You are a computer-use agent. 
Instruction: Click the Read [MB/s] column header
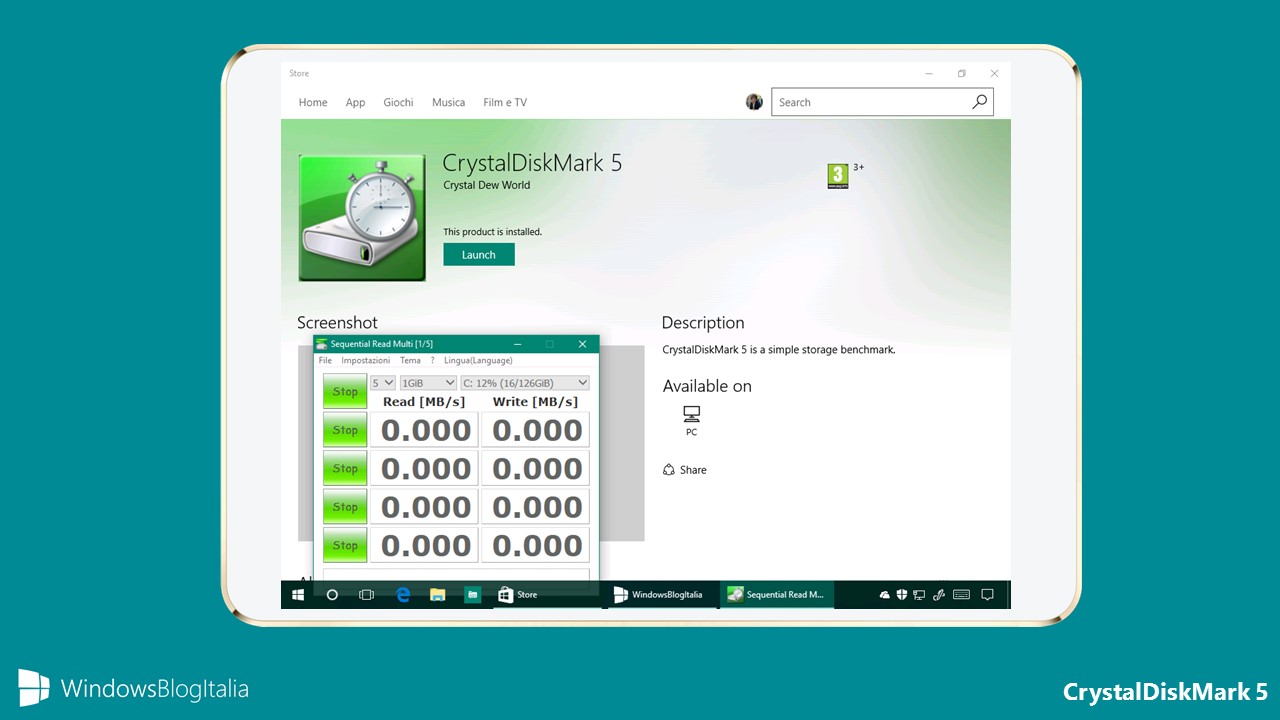click(424, 402)
